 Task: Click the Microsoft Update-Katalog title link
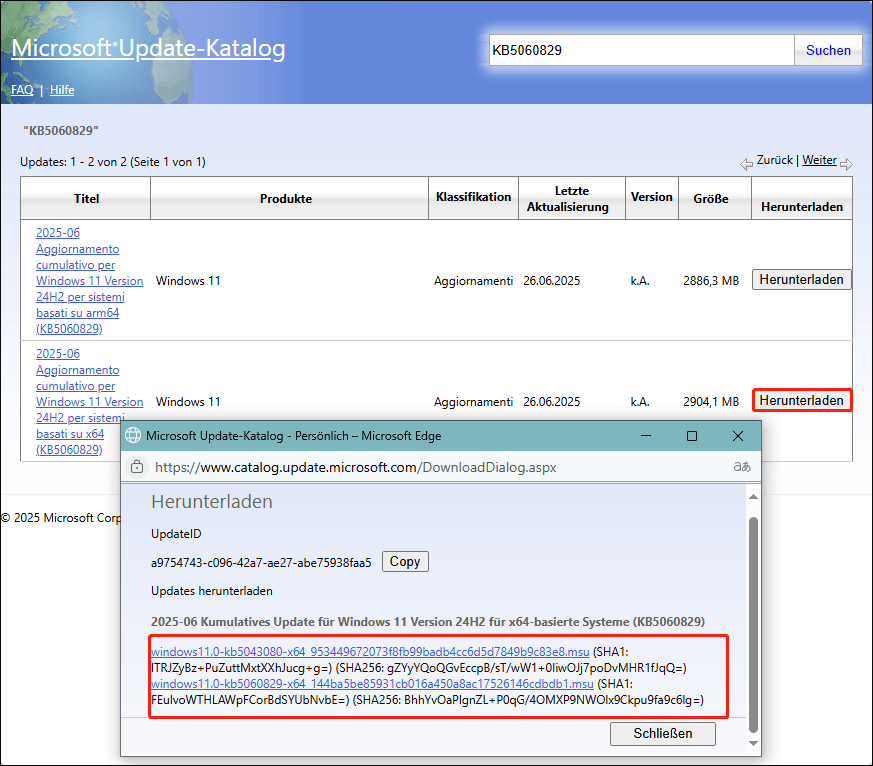[148, 48]
